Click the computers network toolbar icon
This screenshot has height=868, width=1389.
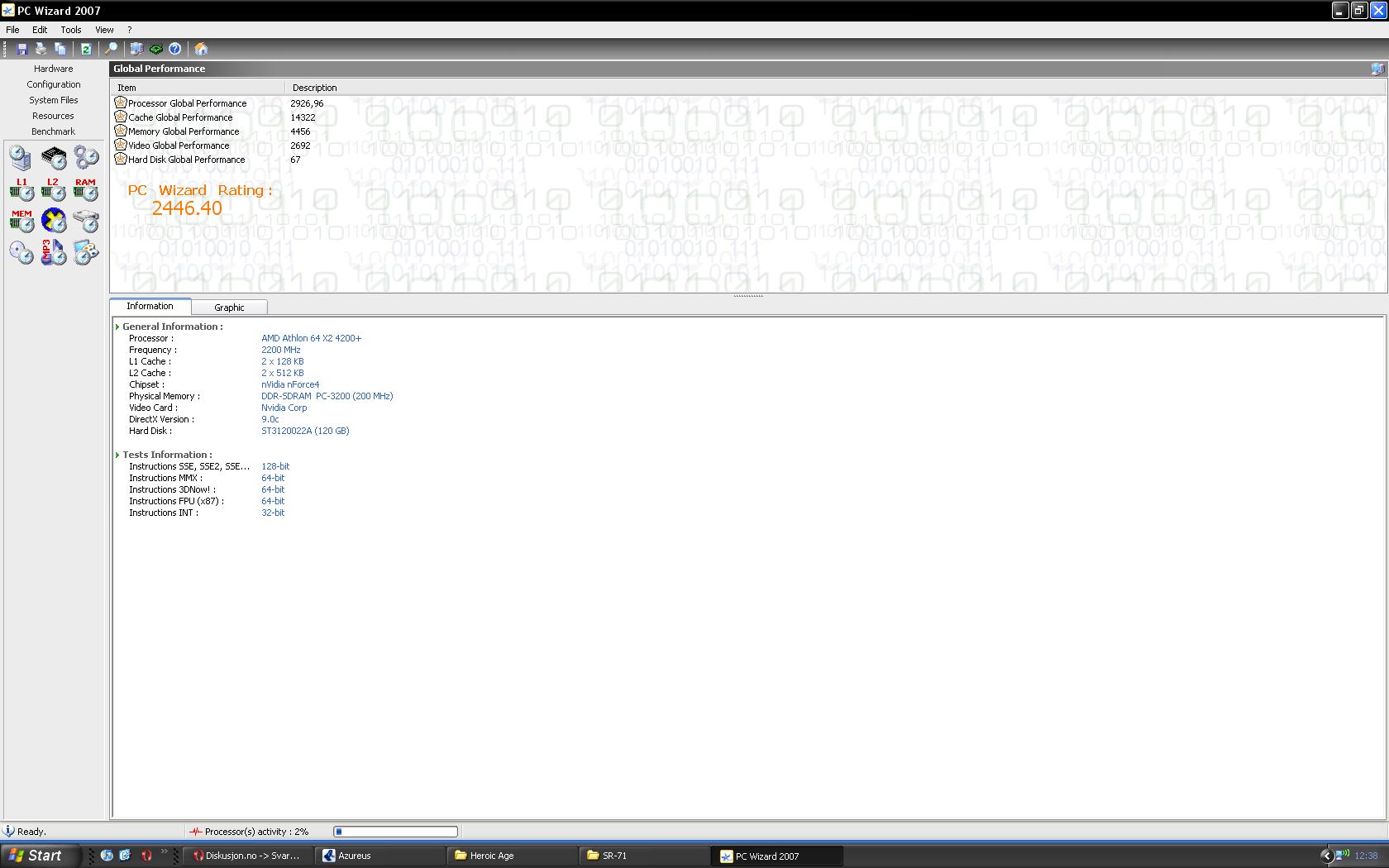coord(136,49)
